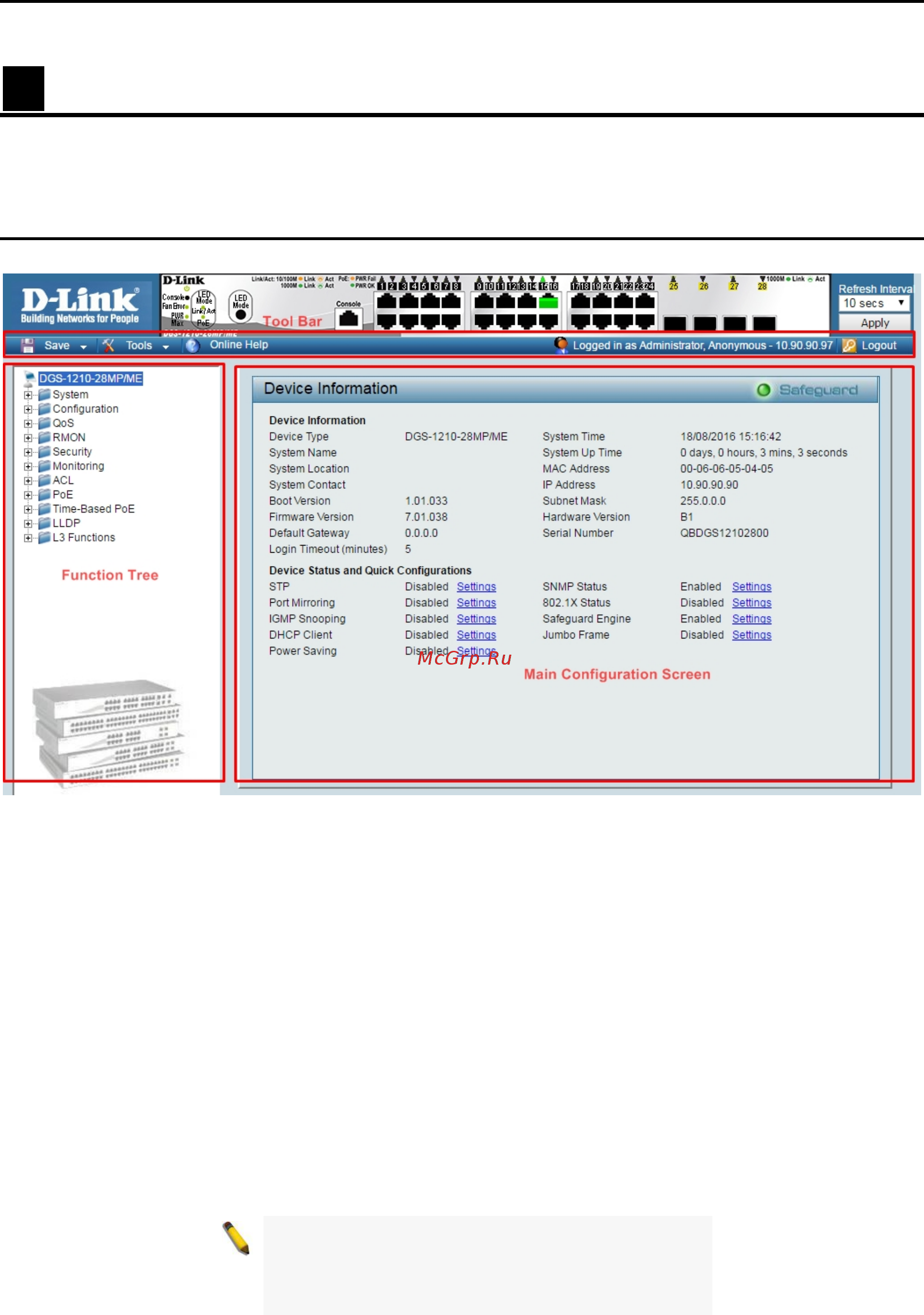Open the Save dropdown arrow
The height and width of the screenshot is (1315, 924).
coord(84,347)
